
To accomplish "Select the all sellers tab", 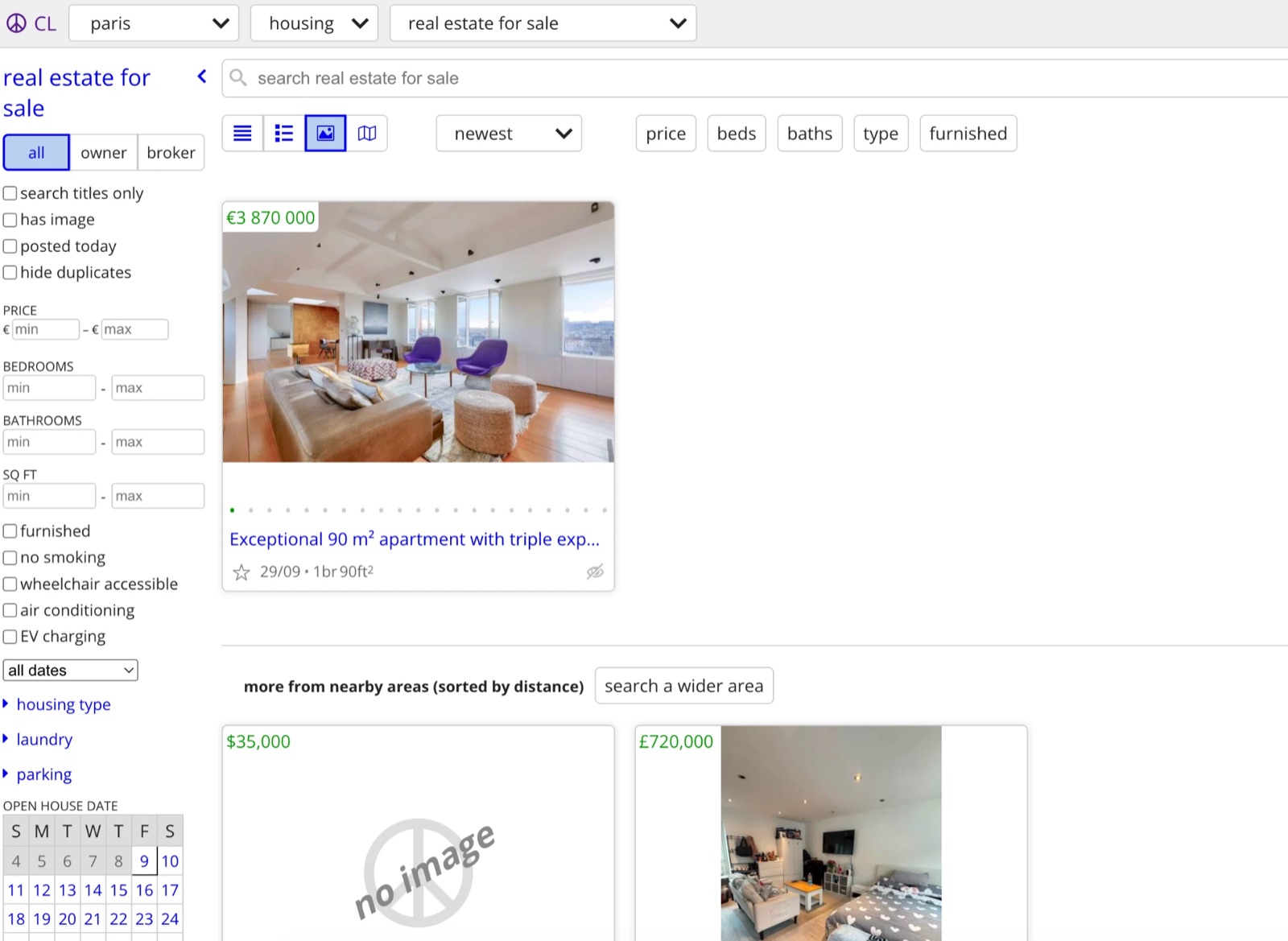I will pos(36,152).
